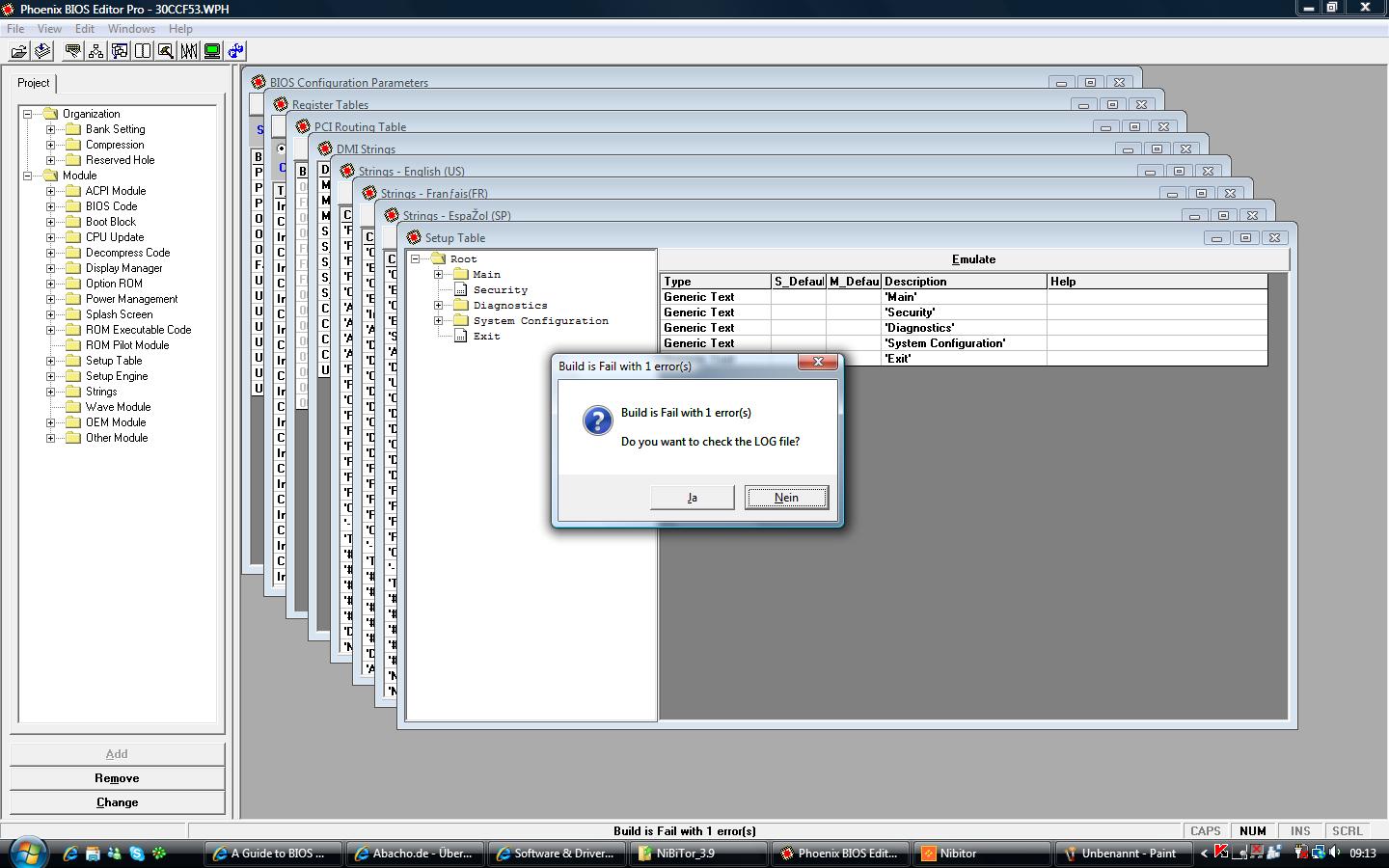Click the zigzag waveform toolbar icon
This screenshot has width=1389, height=868.
188,51
